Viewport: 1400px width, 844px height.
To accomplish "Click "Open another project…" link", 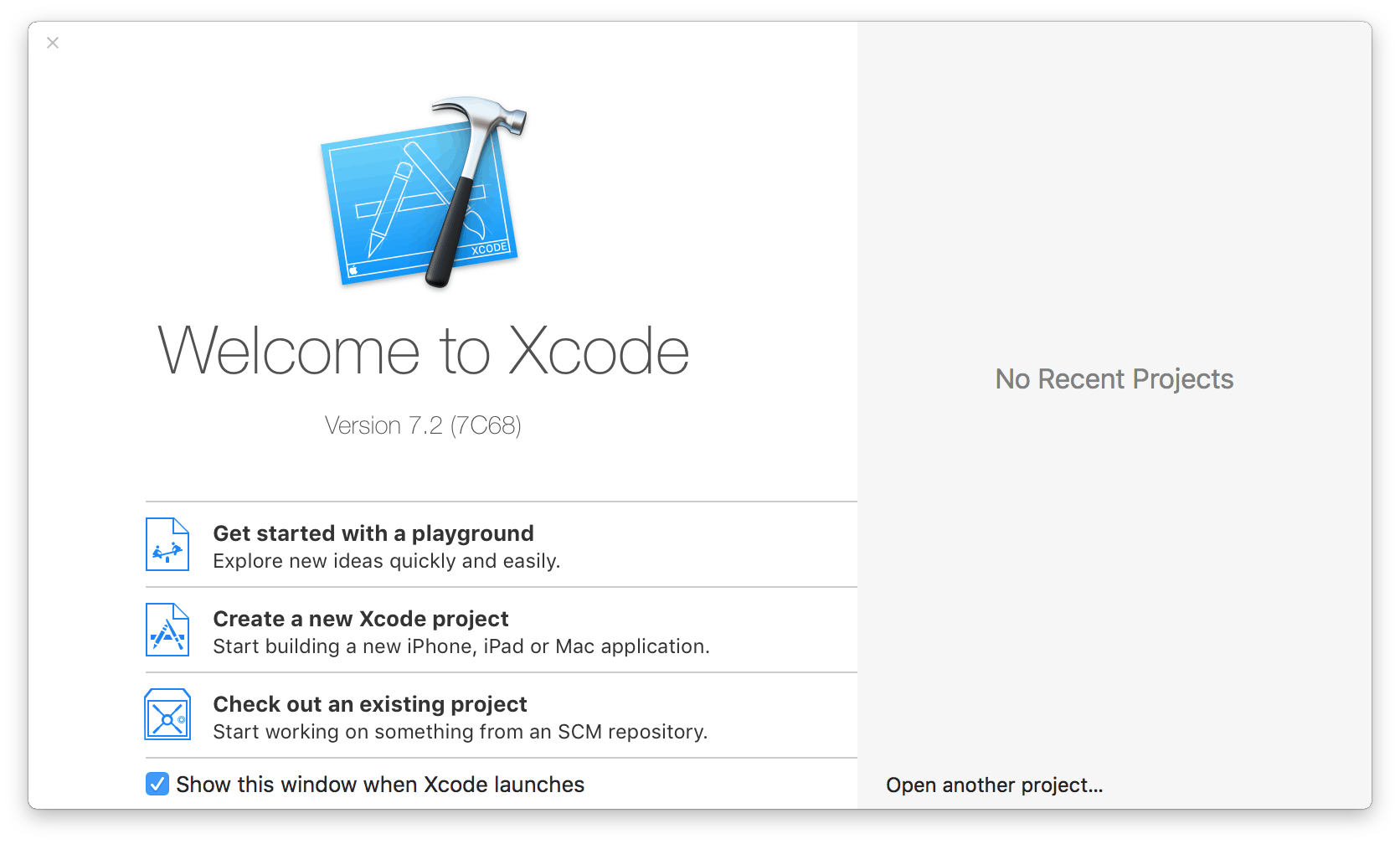I will click(x=994, y=785).
